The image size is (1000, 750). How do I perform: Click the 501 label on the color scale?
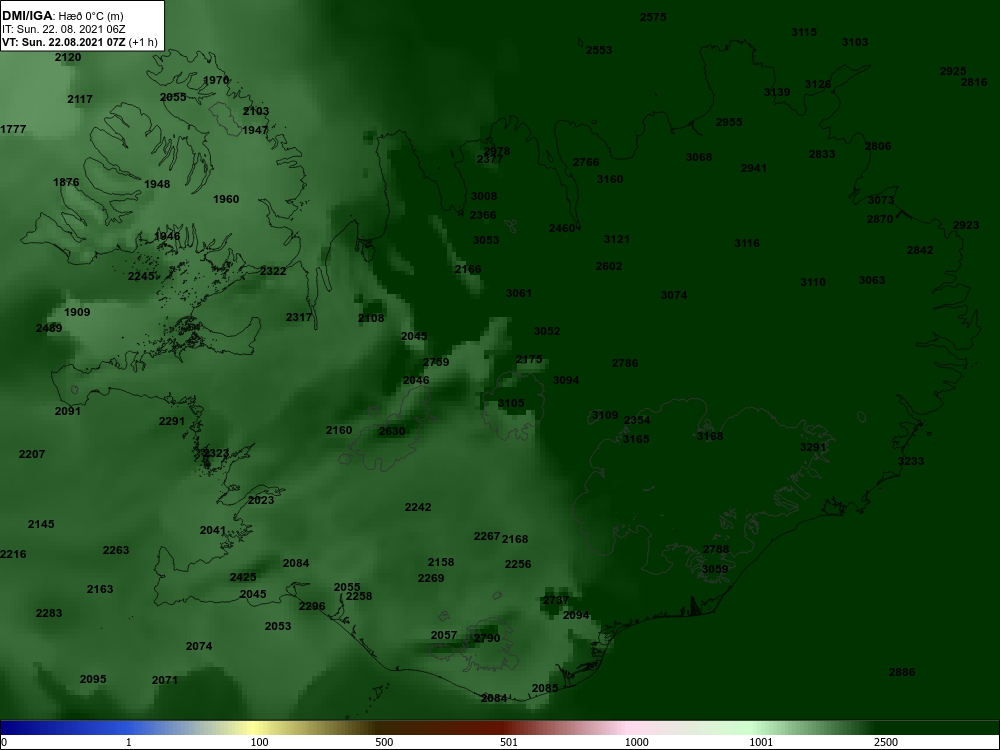click(508, 742)
